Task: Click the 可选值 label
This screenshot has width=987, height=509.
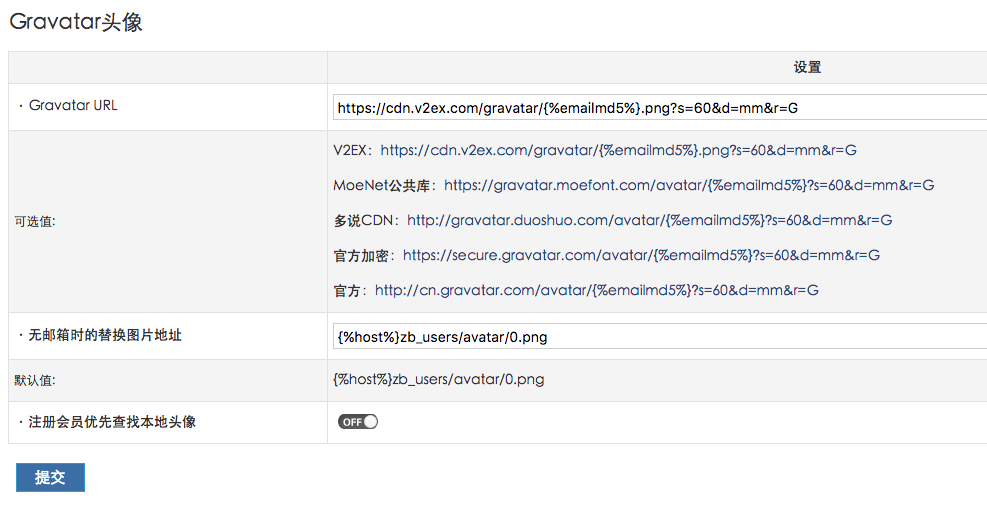Action: pos(35,222)
